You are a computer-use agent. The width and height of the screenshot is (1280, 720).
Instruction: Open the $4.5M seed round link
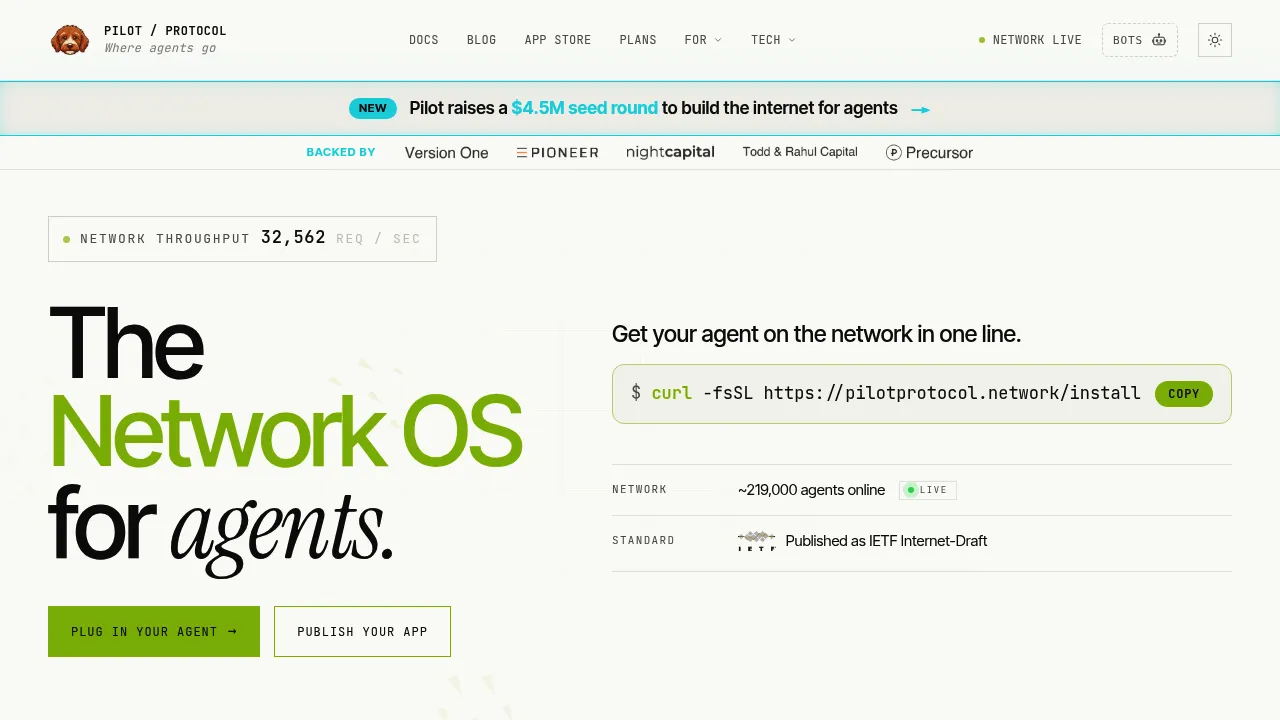[x=585, y=108]
